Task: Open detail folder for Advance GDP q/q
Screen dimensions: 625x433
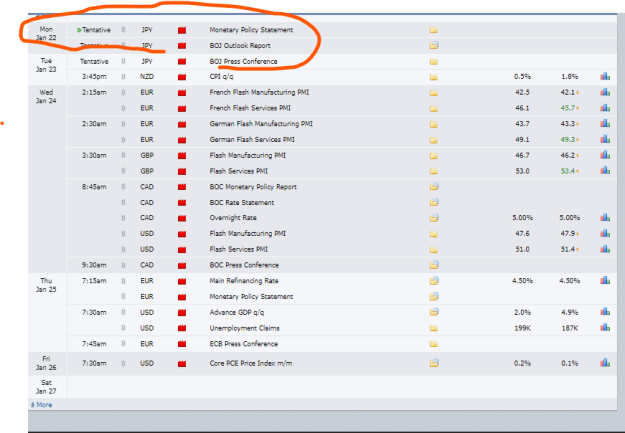Action: click(434, 312)
